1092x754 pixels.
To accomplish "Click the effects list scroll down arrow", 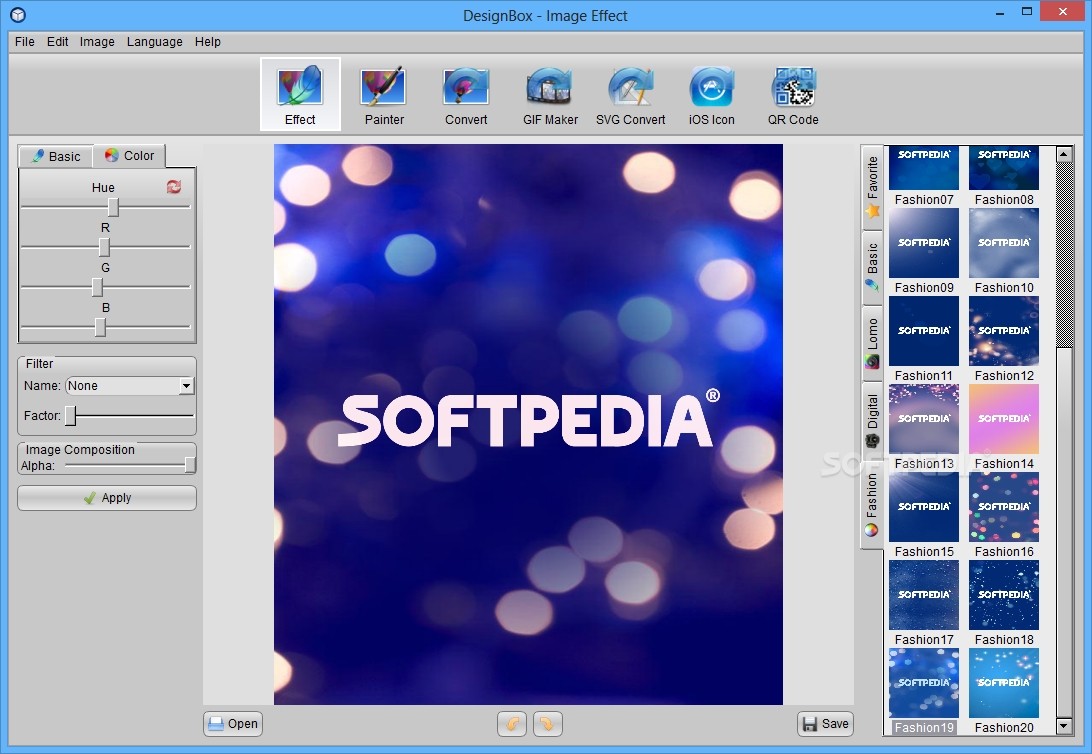I will click(x=1063, y=726).
